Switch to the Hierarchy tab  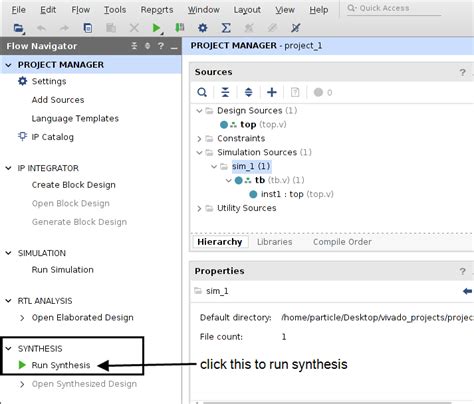tap(220, 242)
